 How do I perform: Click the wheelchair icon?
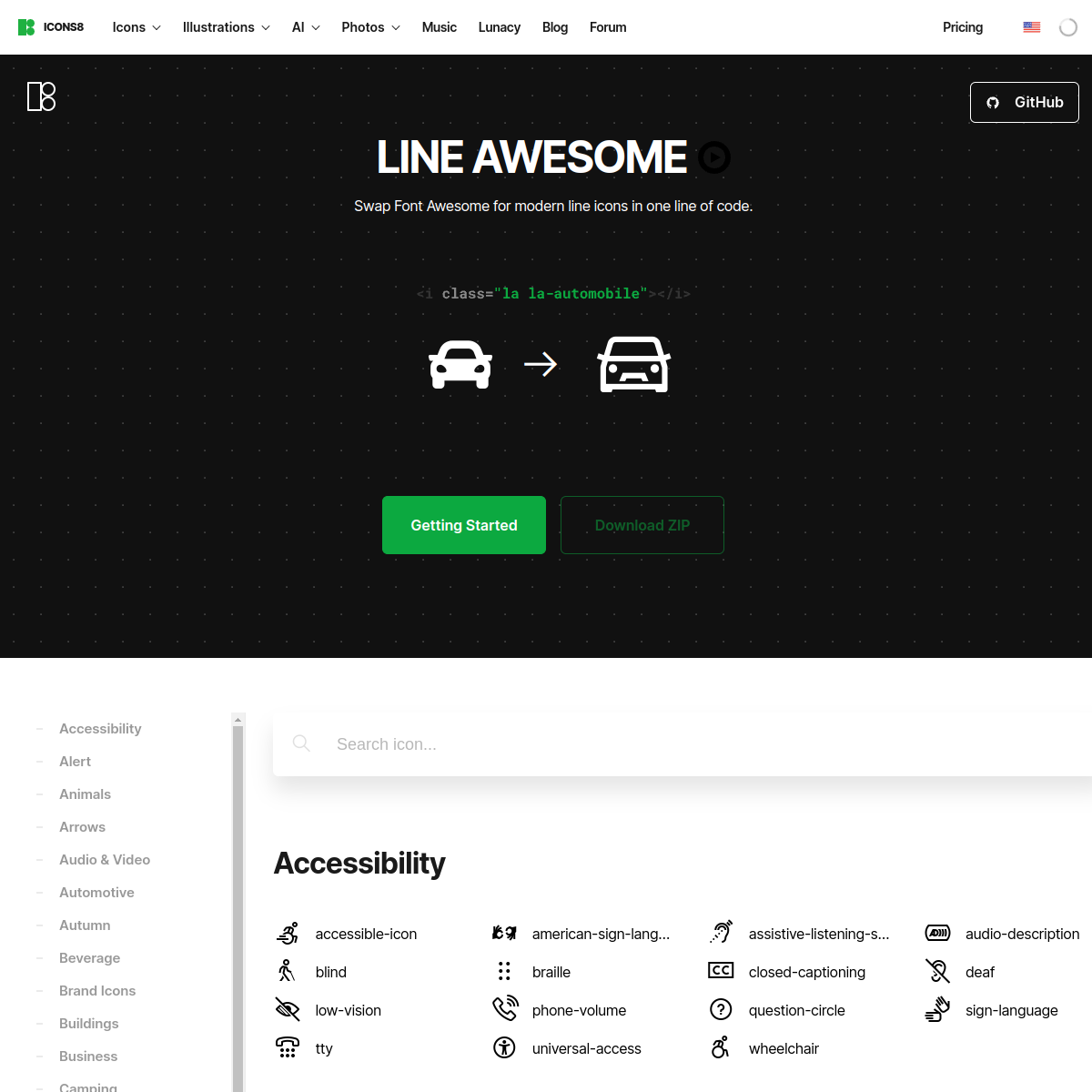click(x=721, y=1047)
